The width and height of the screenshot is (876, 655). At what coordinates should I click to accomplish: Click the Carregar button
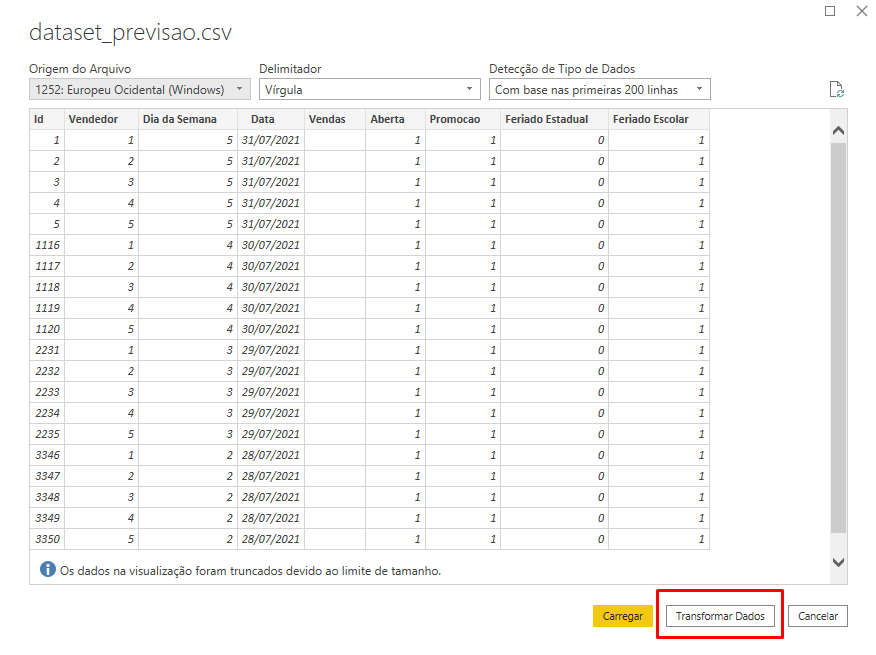(622, 616)
